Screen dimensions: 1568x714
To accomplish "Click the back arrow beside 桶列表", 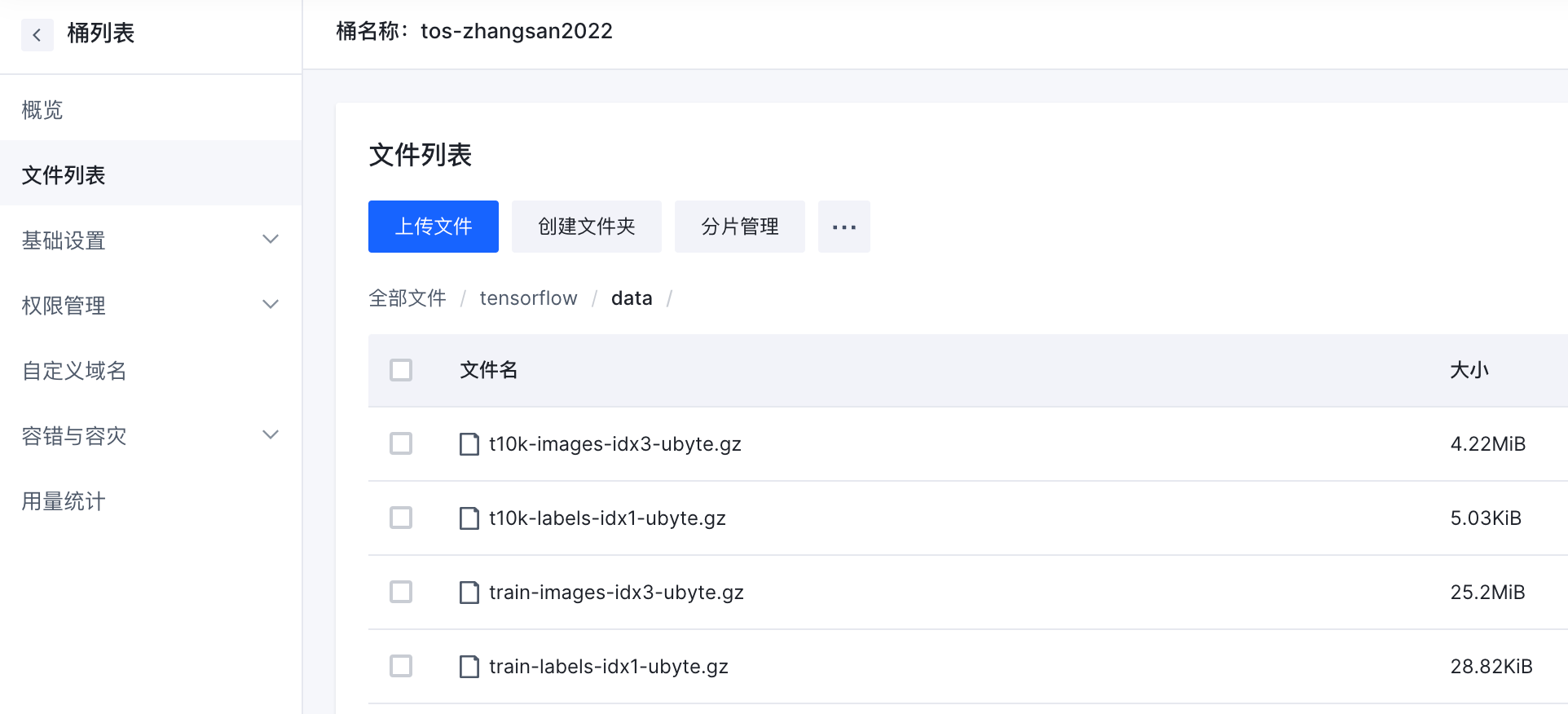I will (37, 34).
